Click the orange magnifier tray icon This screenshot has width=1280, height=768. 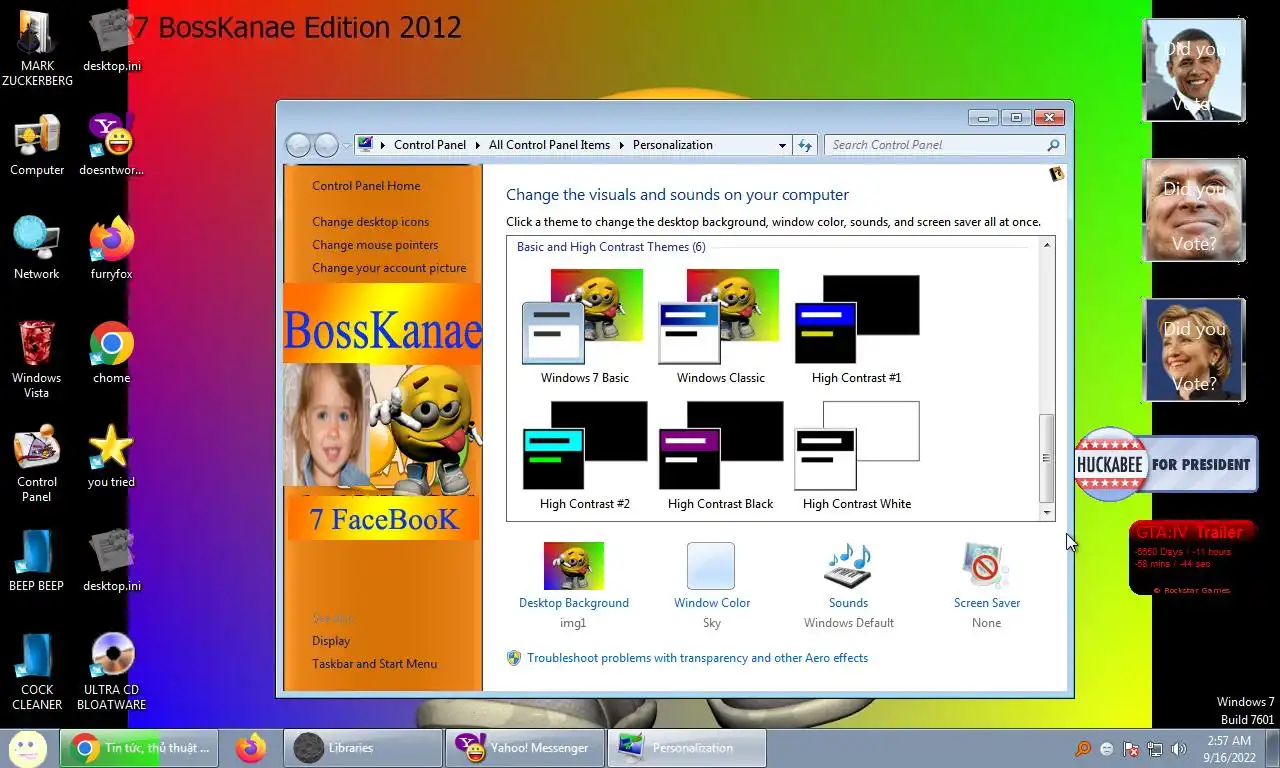point(1083,748)
